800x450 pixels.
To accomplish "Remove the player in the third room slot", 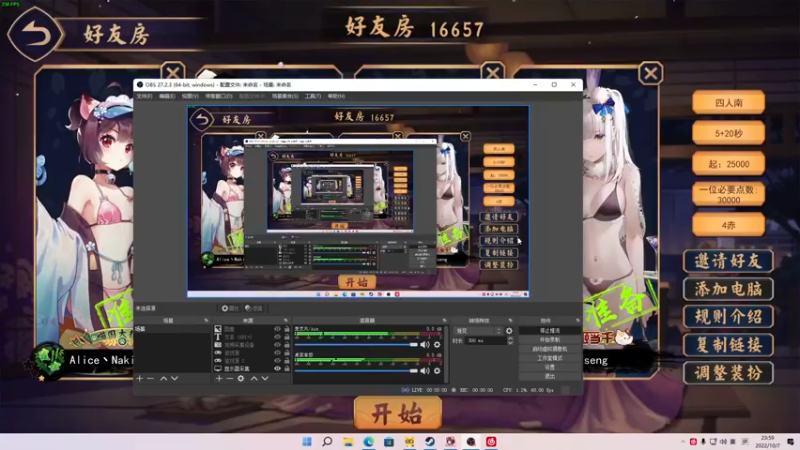I will click(493, 72).
